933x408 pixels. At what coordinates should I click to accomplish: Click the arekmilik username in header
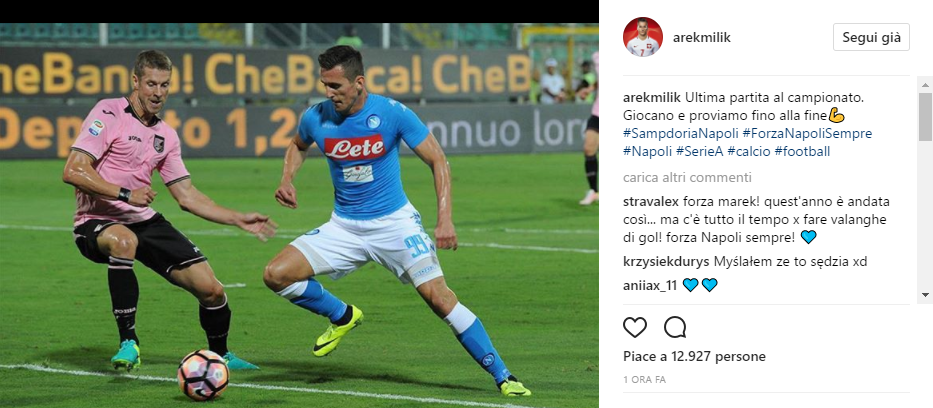coord(702,37)
